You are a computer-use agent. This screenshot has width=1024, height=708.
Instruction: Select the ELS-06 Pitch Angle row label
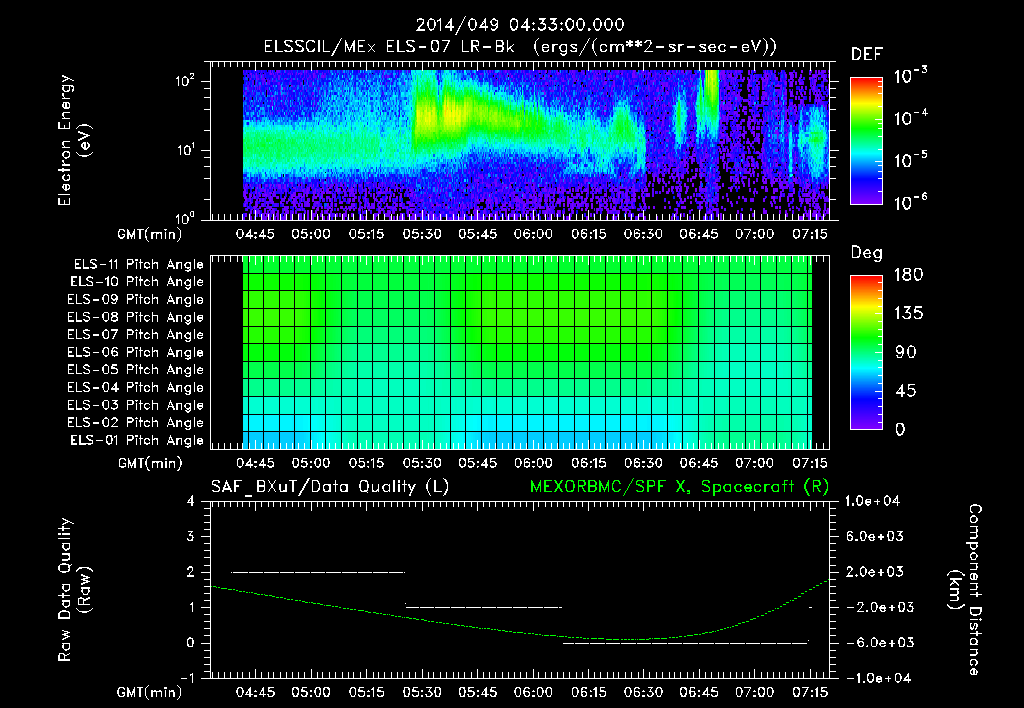coord(136,353)
